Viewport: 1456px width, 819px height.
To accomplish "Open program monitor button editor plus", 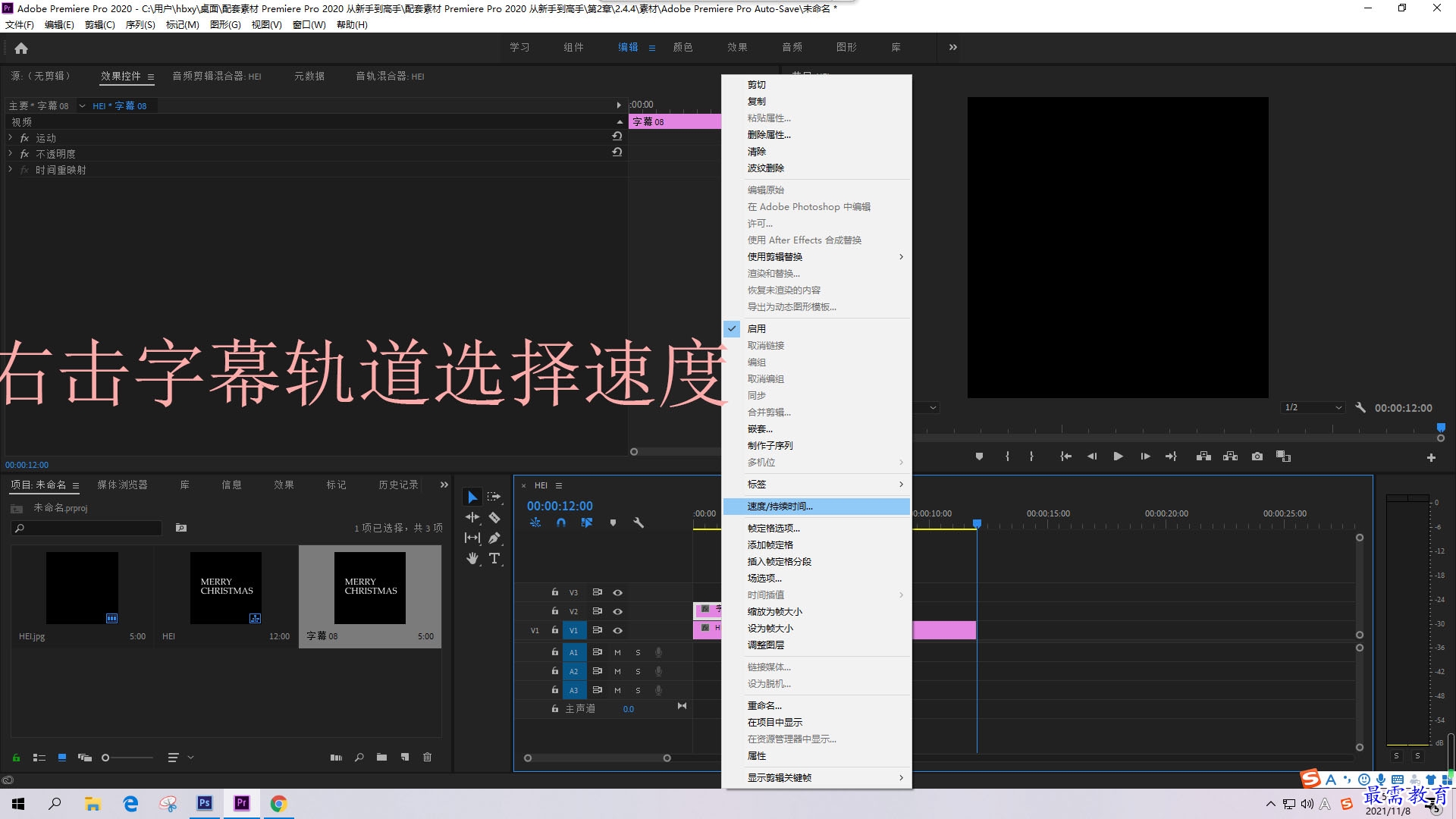I will pyautogui.click(x=1431, y=457).
